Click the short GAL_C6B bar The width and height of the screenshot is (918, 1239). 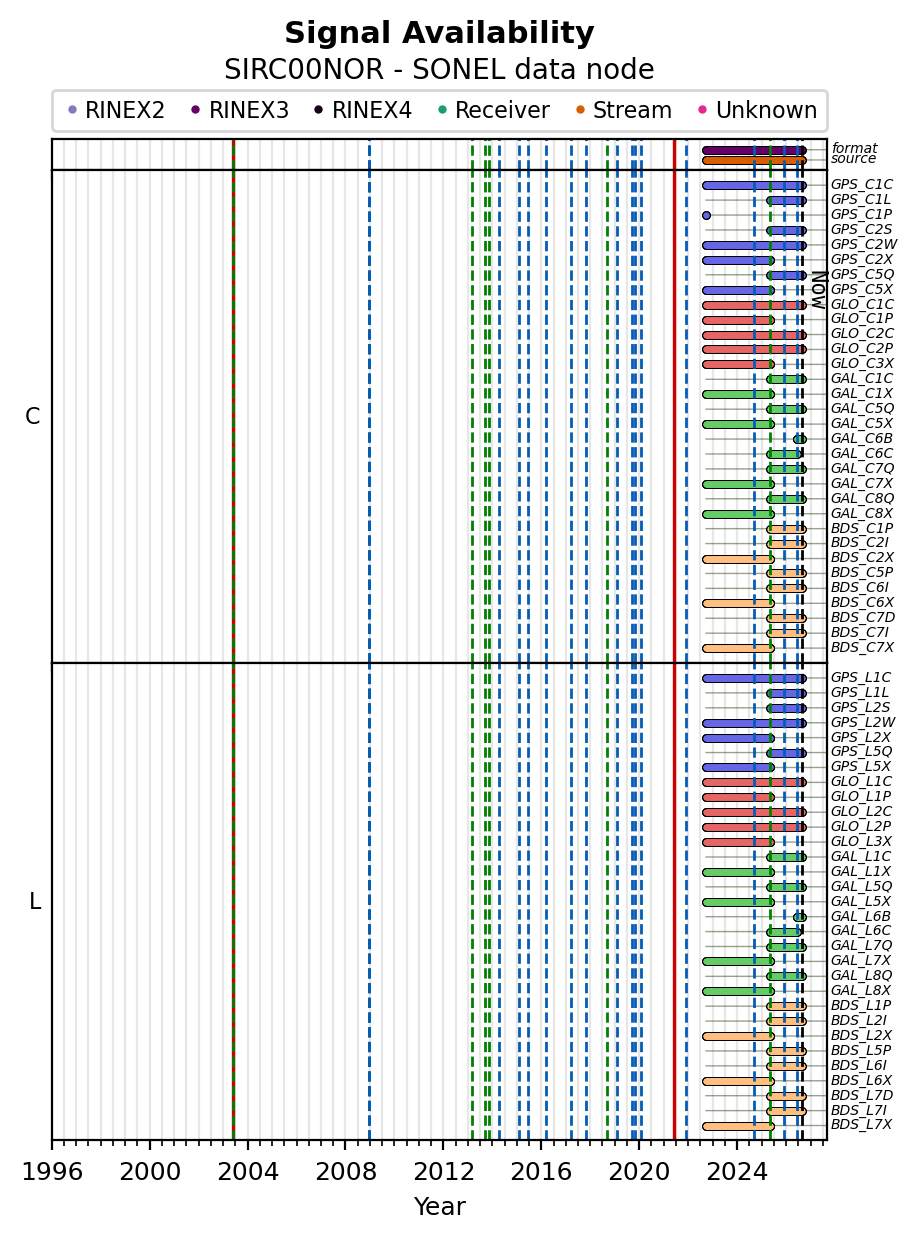800,439
